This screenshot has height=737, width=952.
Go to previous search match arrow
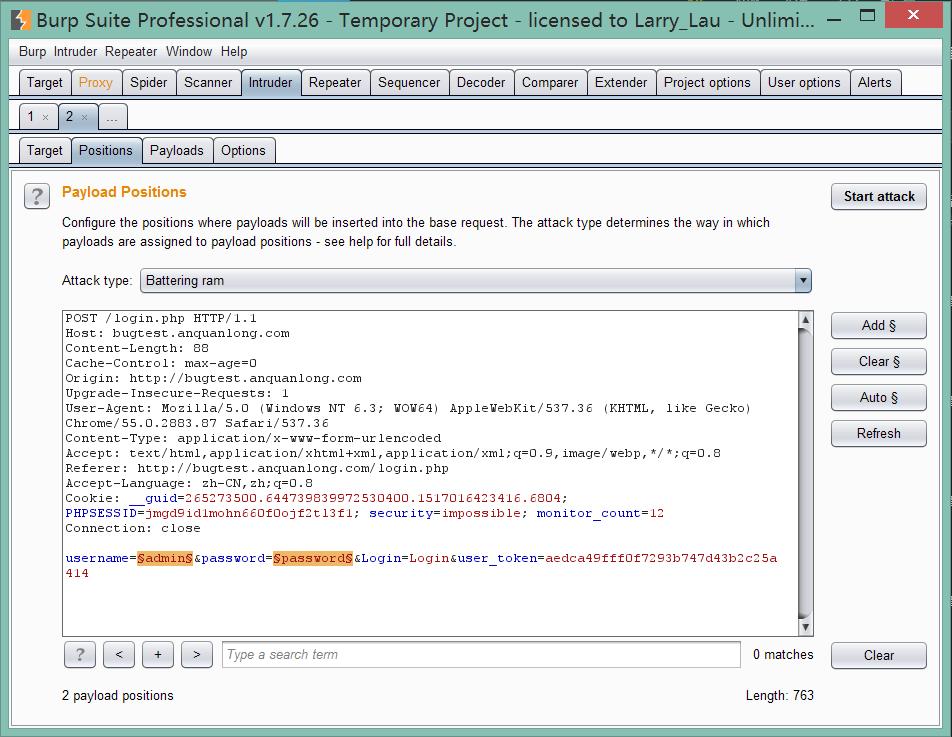(118, 655)
